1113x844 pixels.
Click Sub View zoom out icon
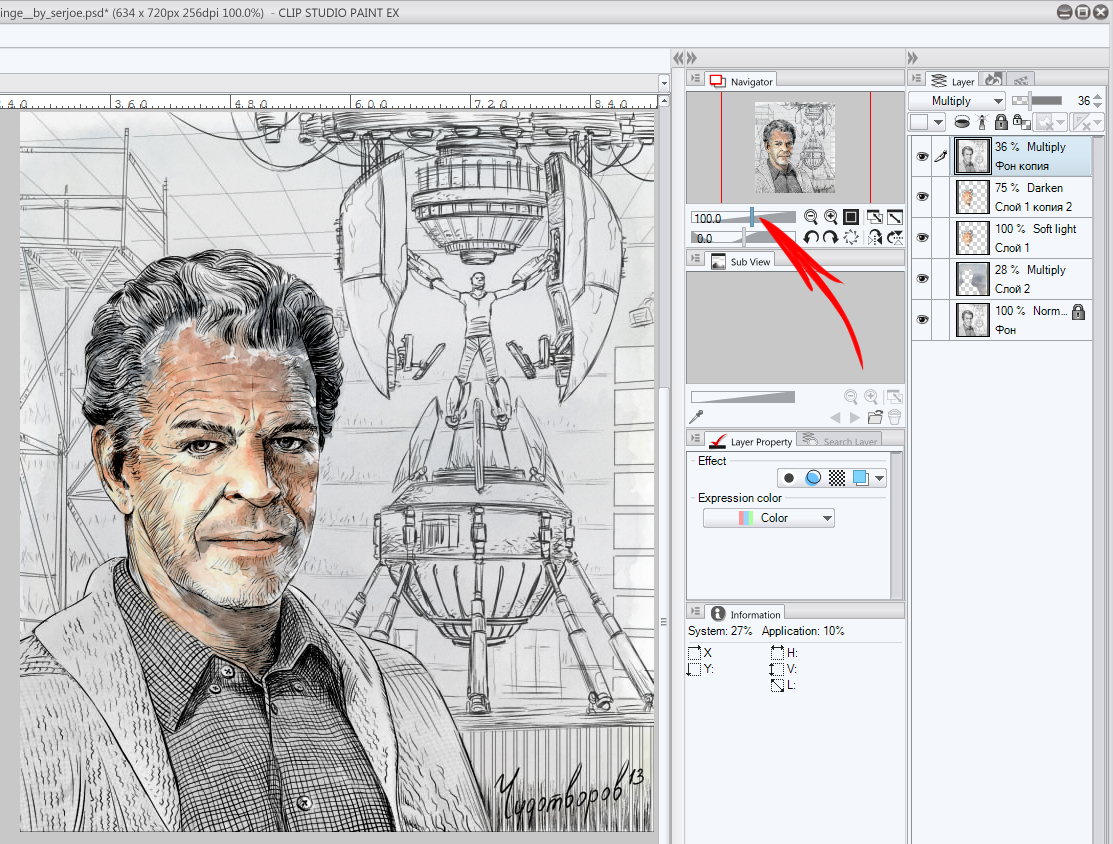(850, 397)
